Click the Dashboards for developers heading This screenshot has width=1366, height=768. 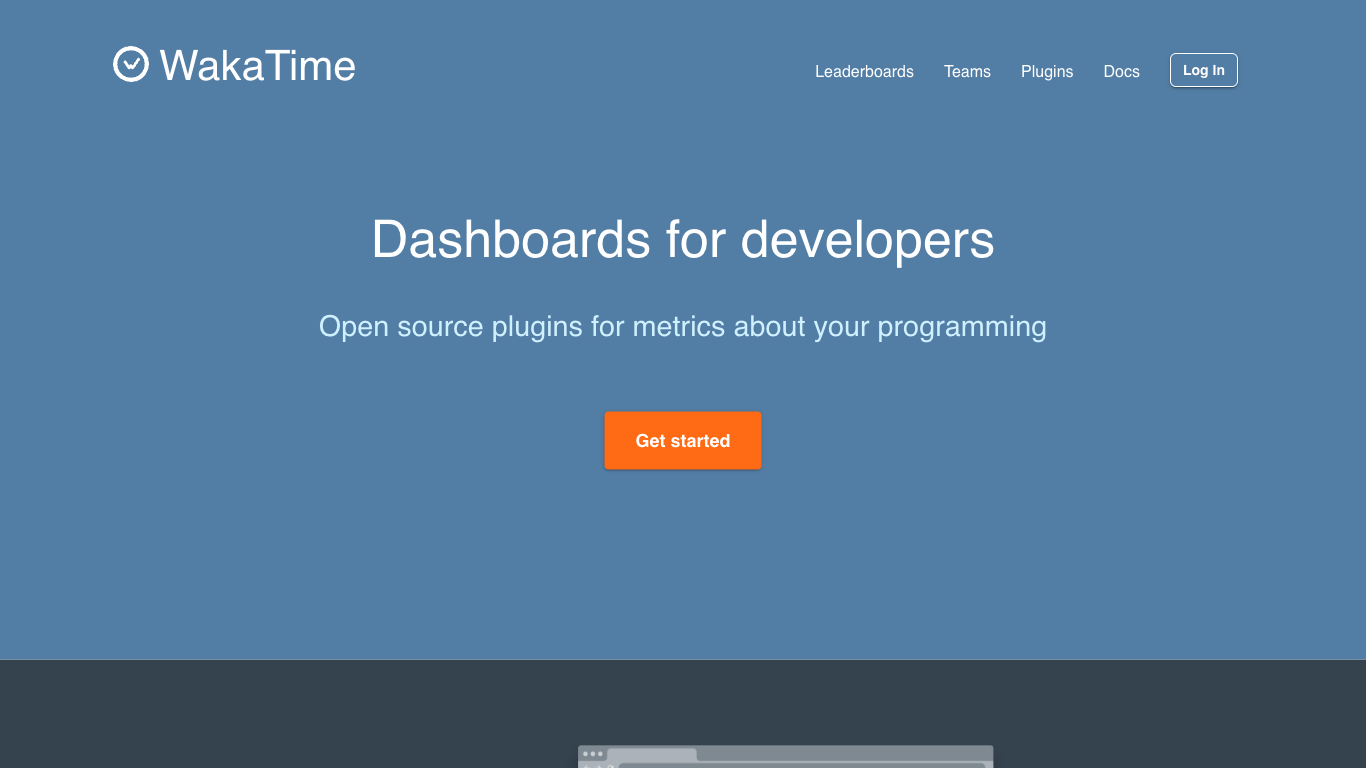(683, 240)
